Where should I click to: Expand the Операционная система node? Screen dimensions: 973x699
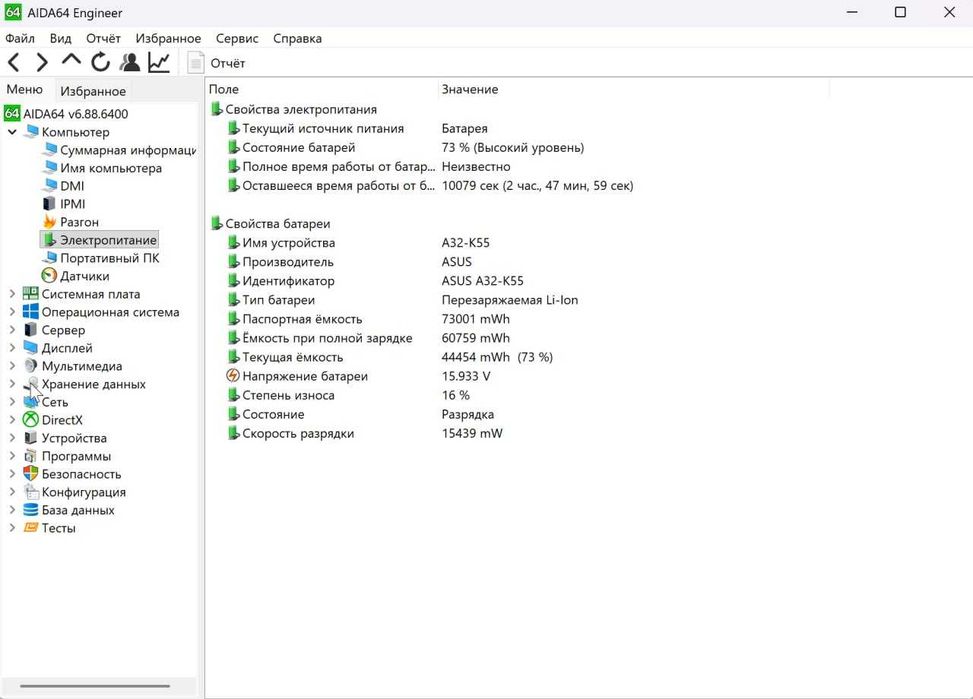12,312
